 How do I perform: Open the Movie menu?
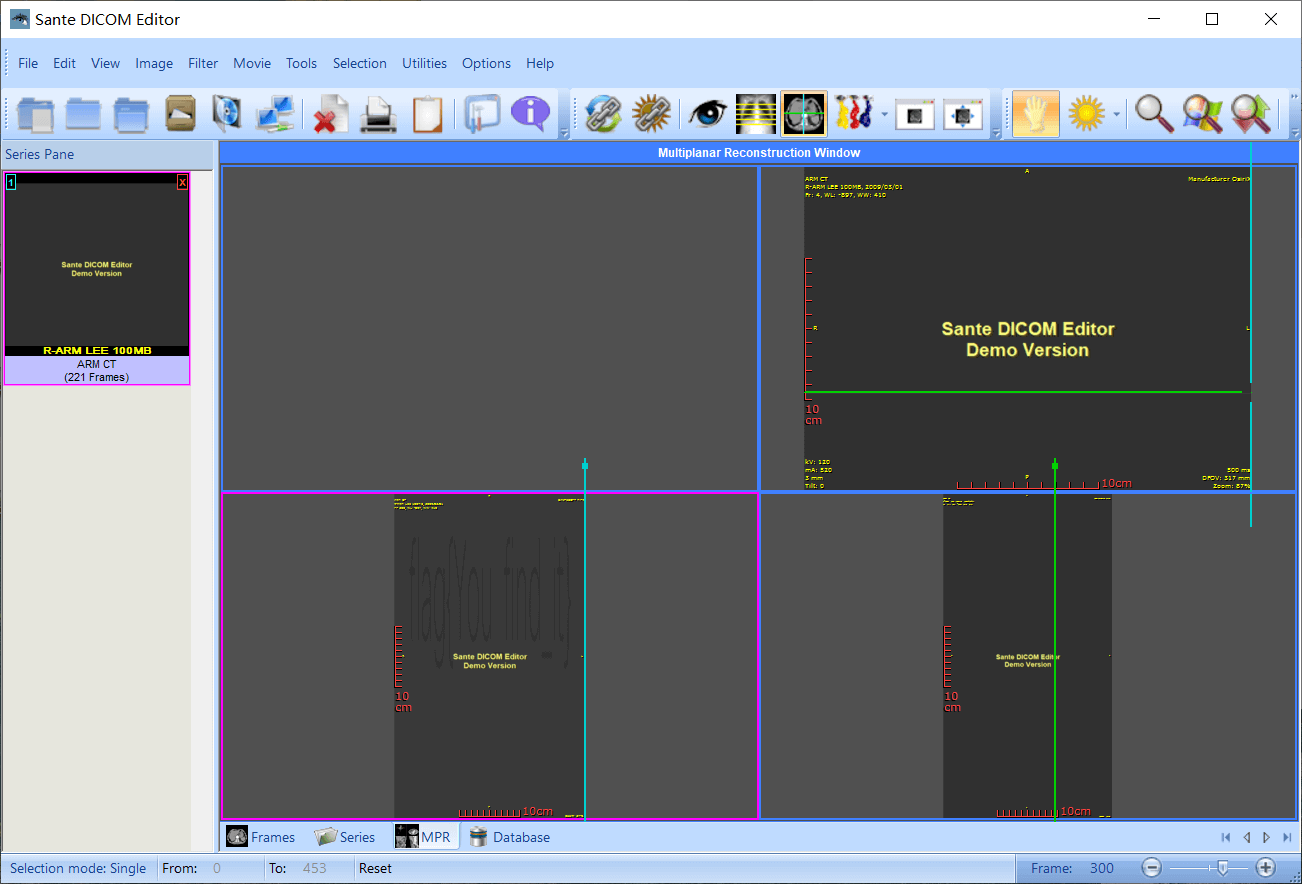click(252, 63)
